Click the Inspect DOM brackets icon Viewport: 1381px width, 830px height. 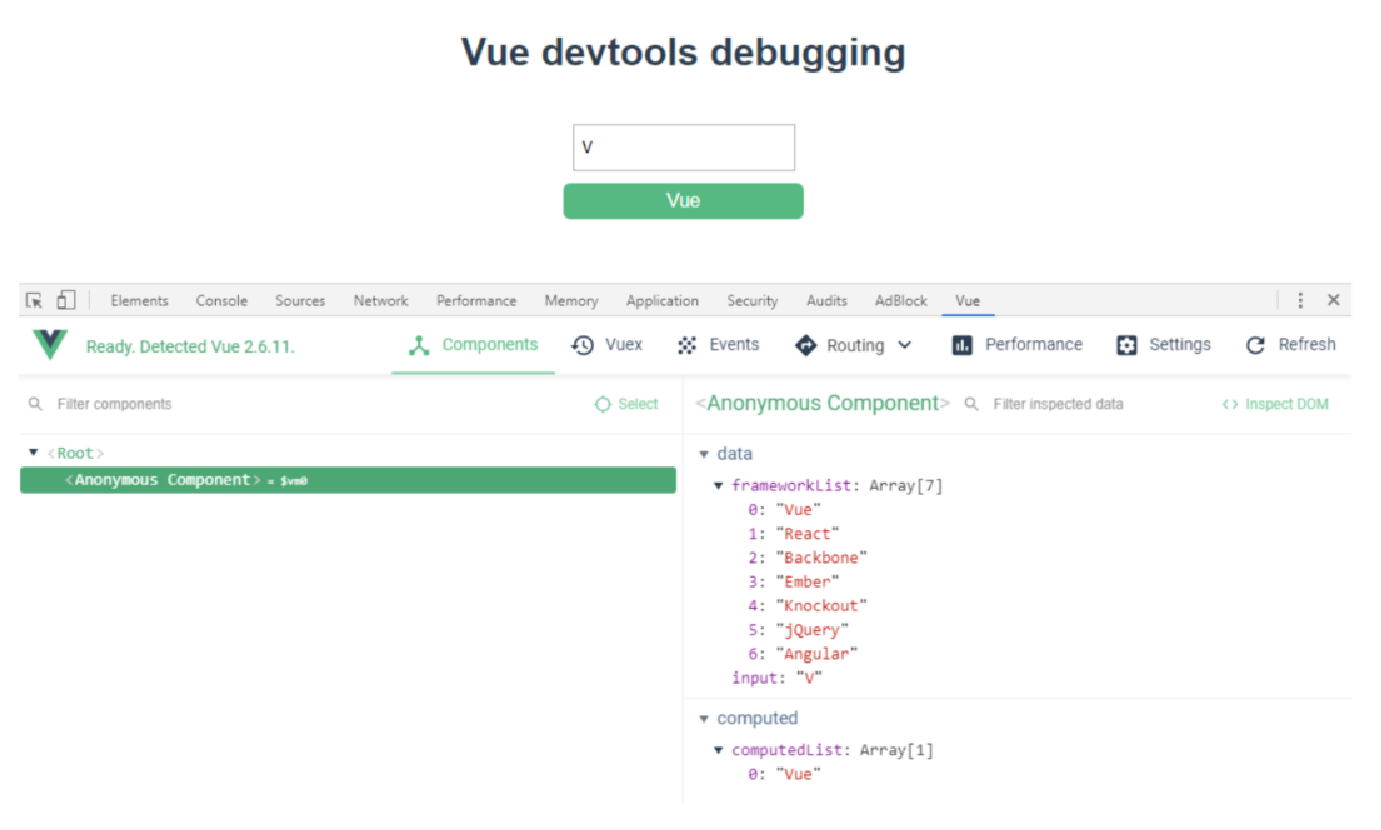(x=1230, y=404)
